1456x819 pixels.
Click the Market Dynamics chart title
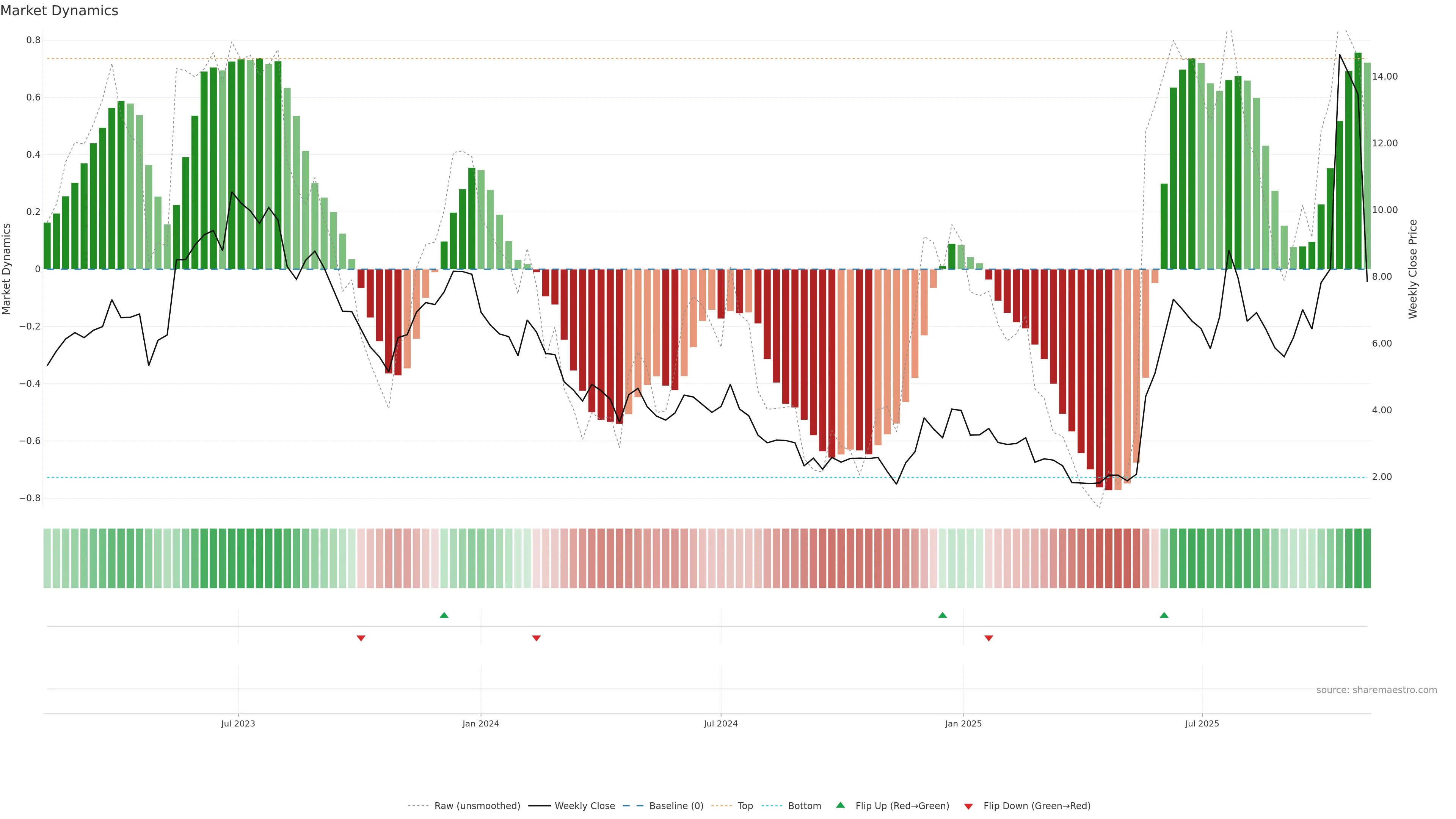[60, 11]
